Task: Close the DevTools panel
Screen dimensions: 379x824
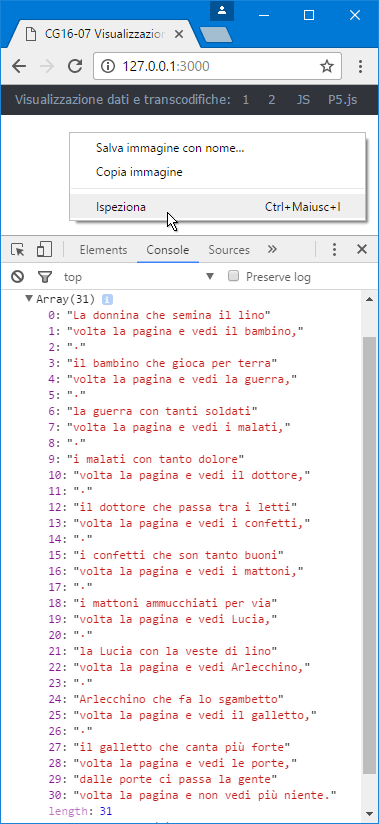Action: pos(362,250)
